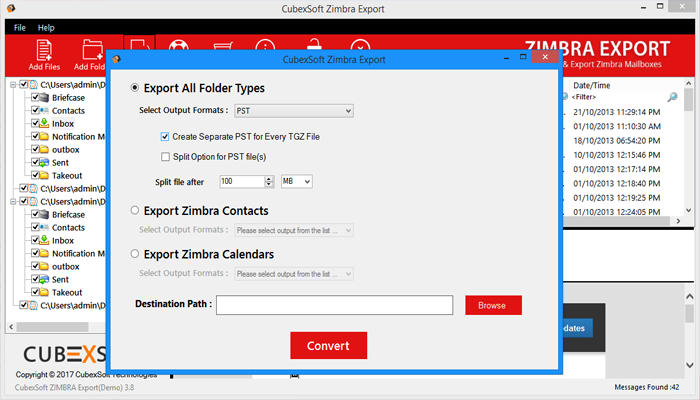700x400 pixels.
Task: Click the Briefcase icon in second tree
Action: point(44,215)
